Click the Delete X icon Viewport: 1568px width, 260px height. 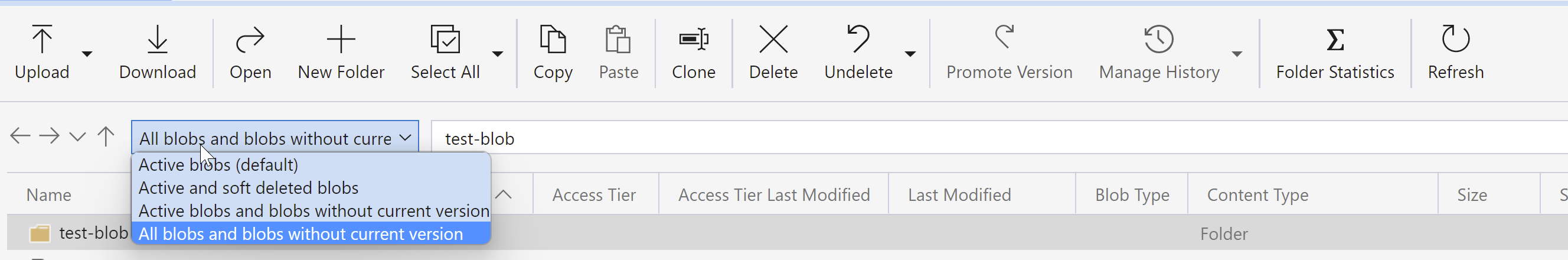tap(773, 39)
